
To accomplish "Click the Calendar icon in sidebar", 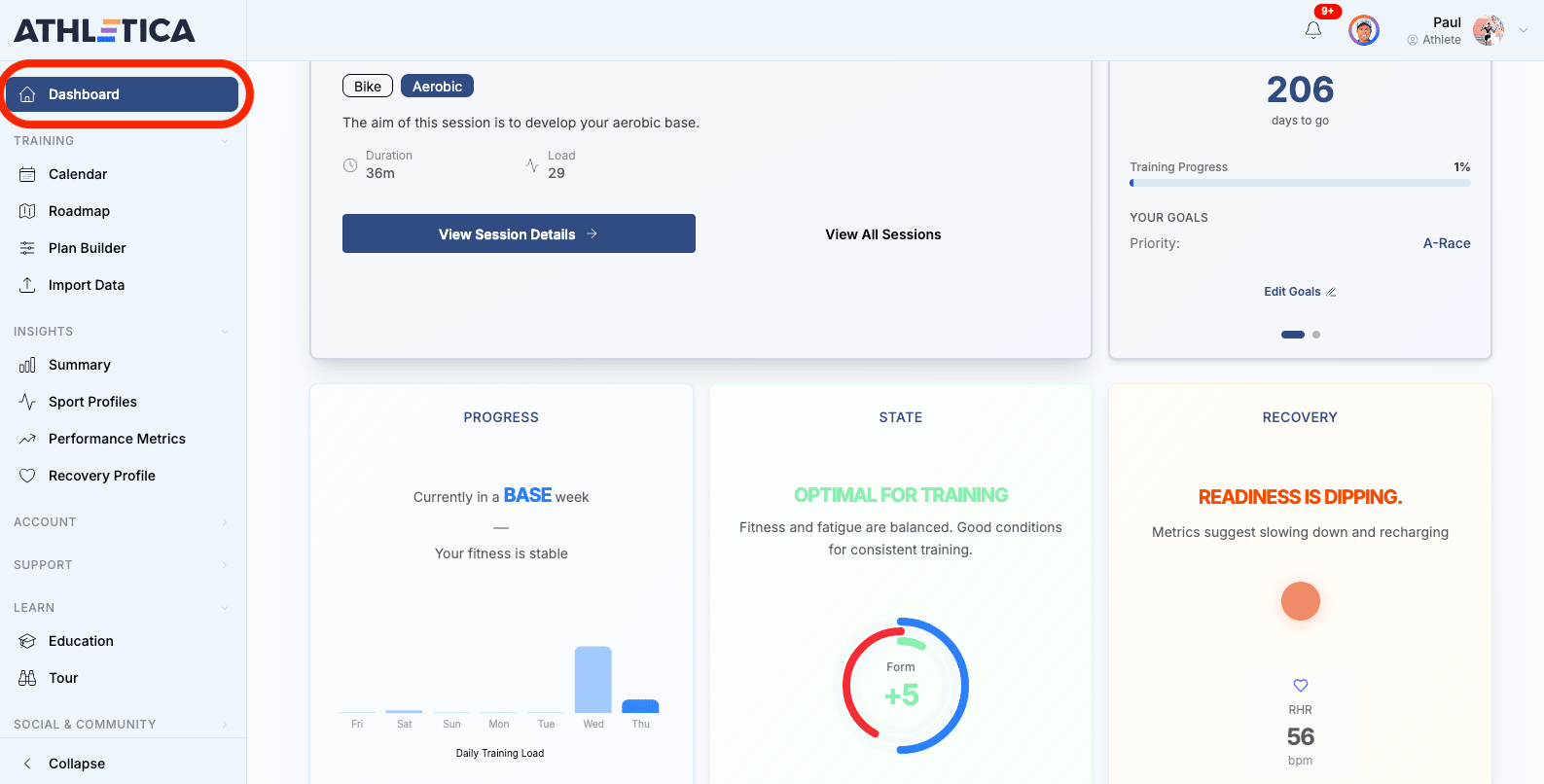I will [x=27, y=174].
